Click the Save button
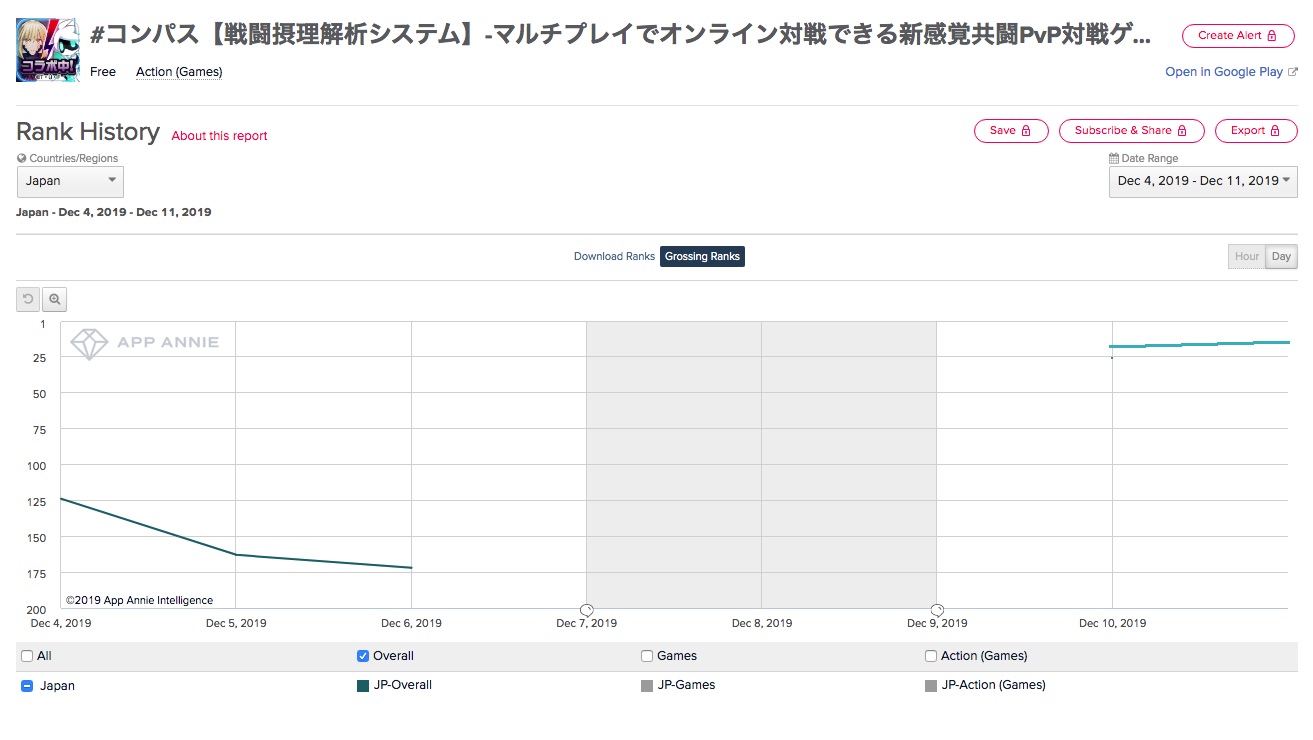 click(1011, 131)
